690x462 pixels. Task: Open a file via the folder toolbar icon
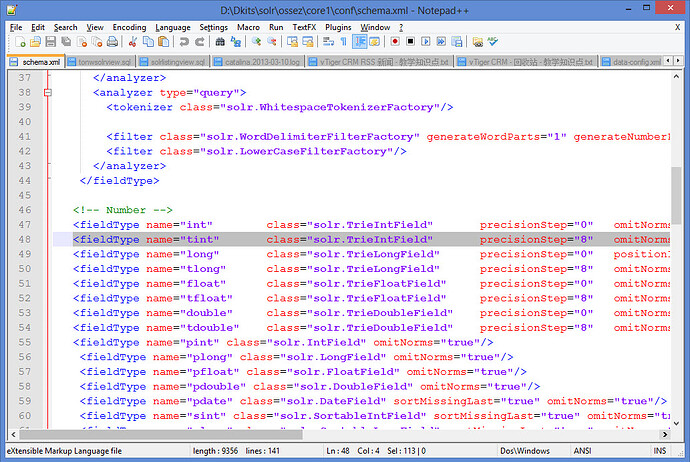tap(35, 42)
